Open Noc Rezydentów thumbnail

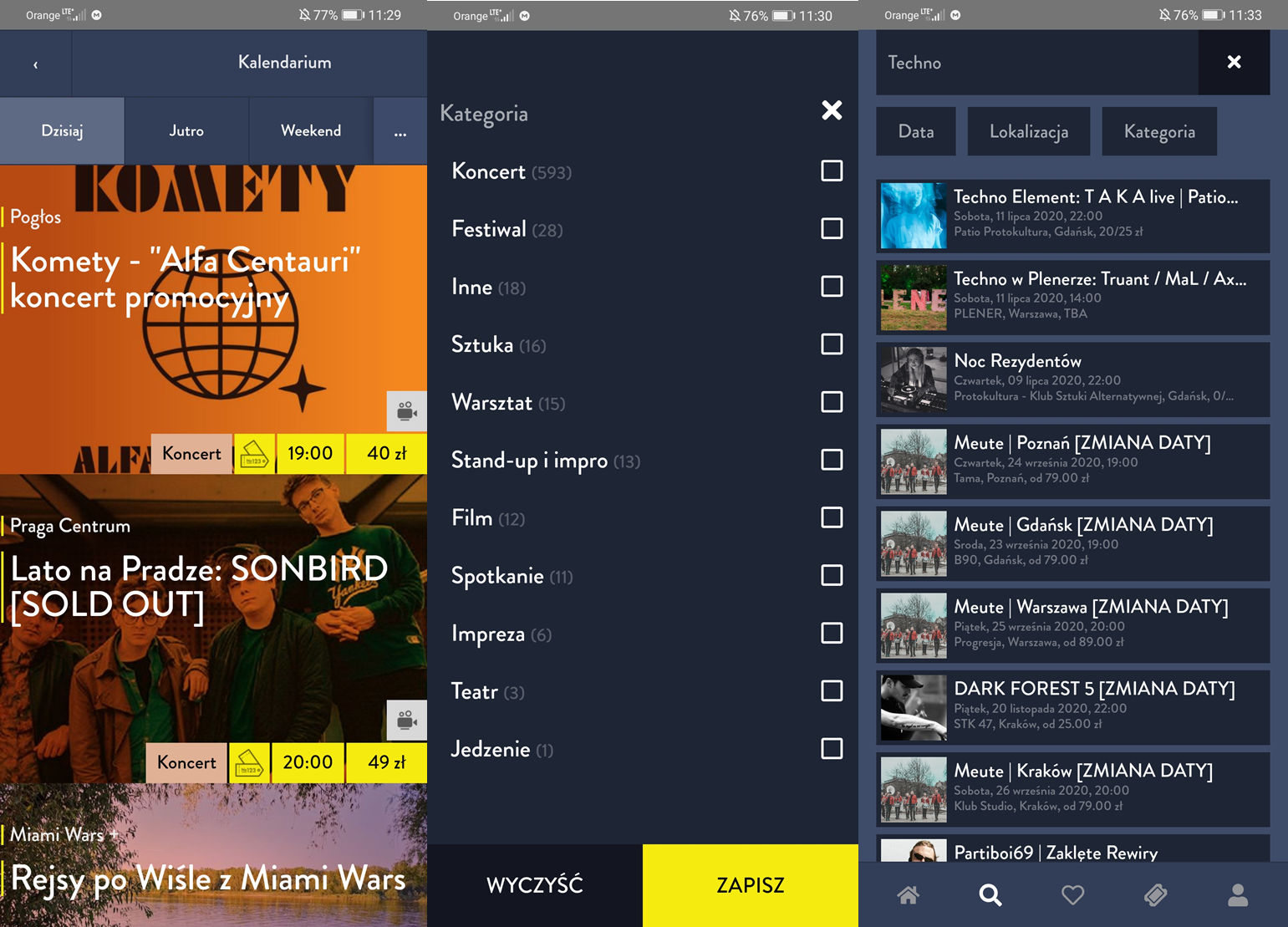[x=914, y=379]
